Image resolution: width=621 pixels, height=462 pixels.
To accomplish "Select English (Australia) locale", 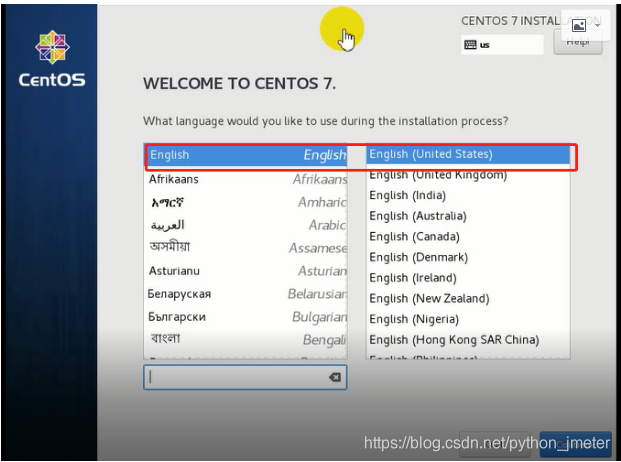I will [468, 216].
